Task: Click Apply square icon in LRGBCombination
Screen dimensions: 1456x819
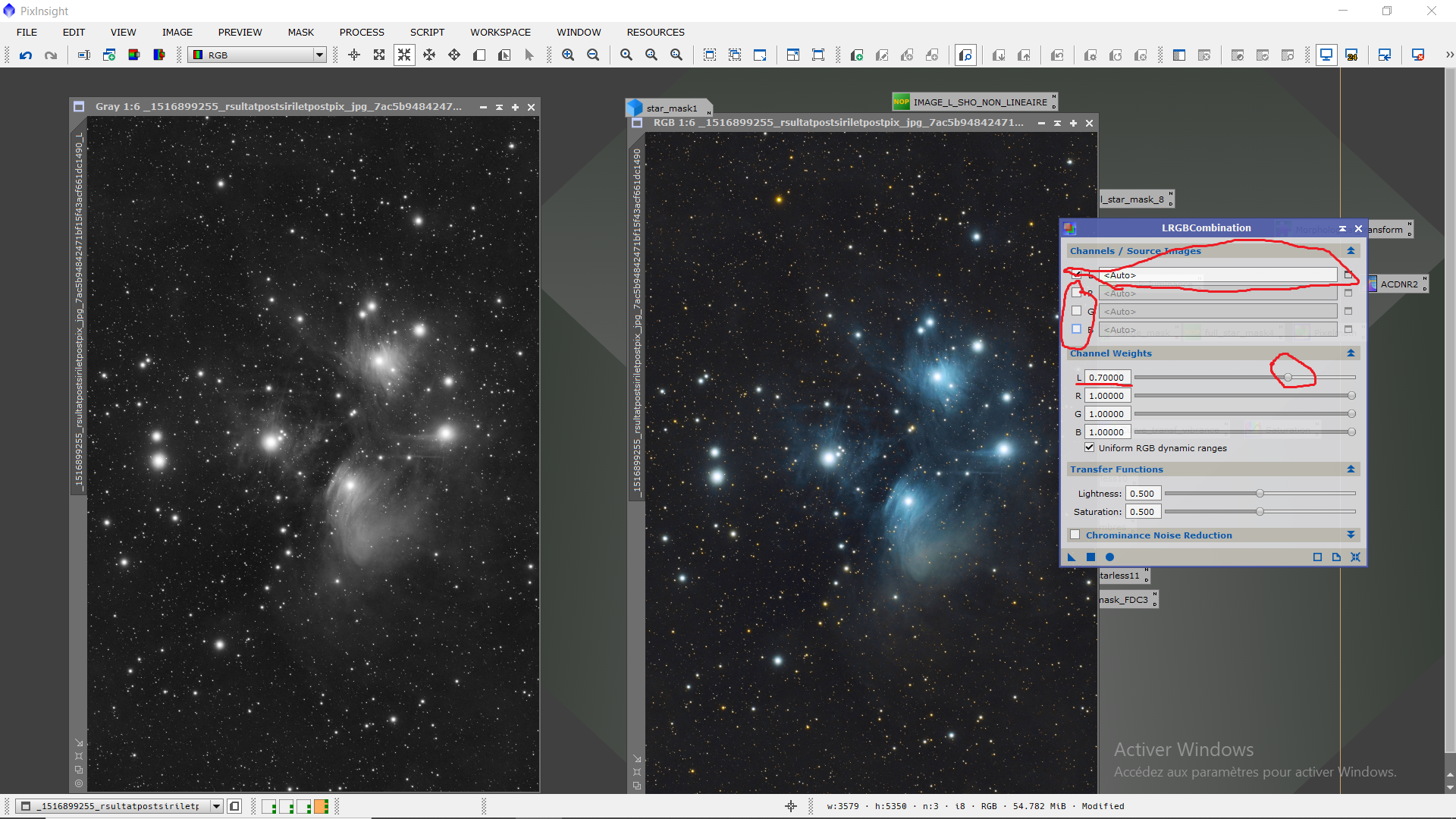Action: tap(1090, 557)
